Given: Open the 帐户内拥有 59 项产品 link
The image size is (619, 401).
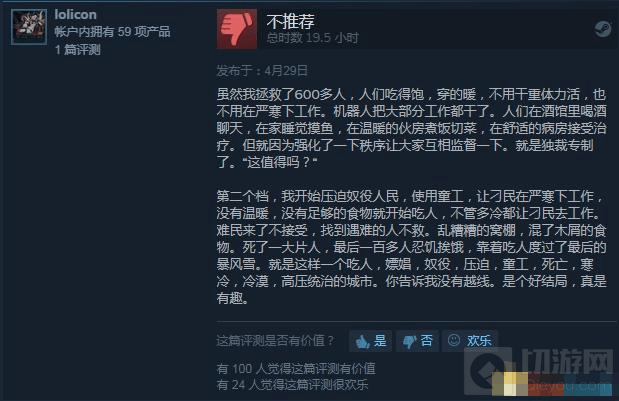Looking at the screenshot, I should [x=113, y=32].
